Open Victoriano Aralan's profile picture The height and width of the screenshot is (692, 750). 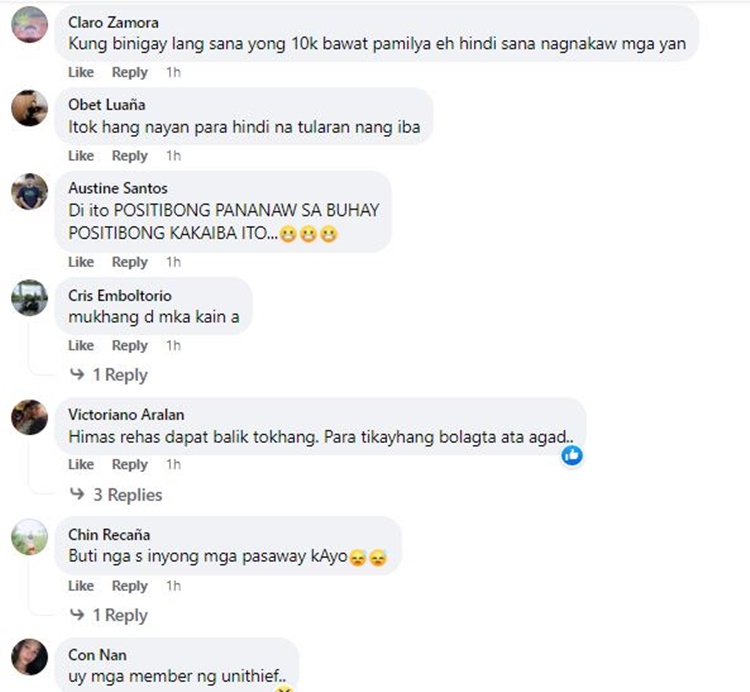[30, 417]
